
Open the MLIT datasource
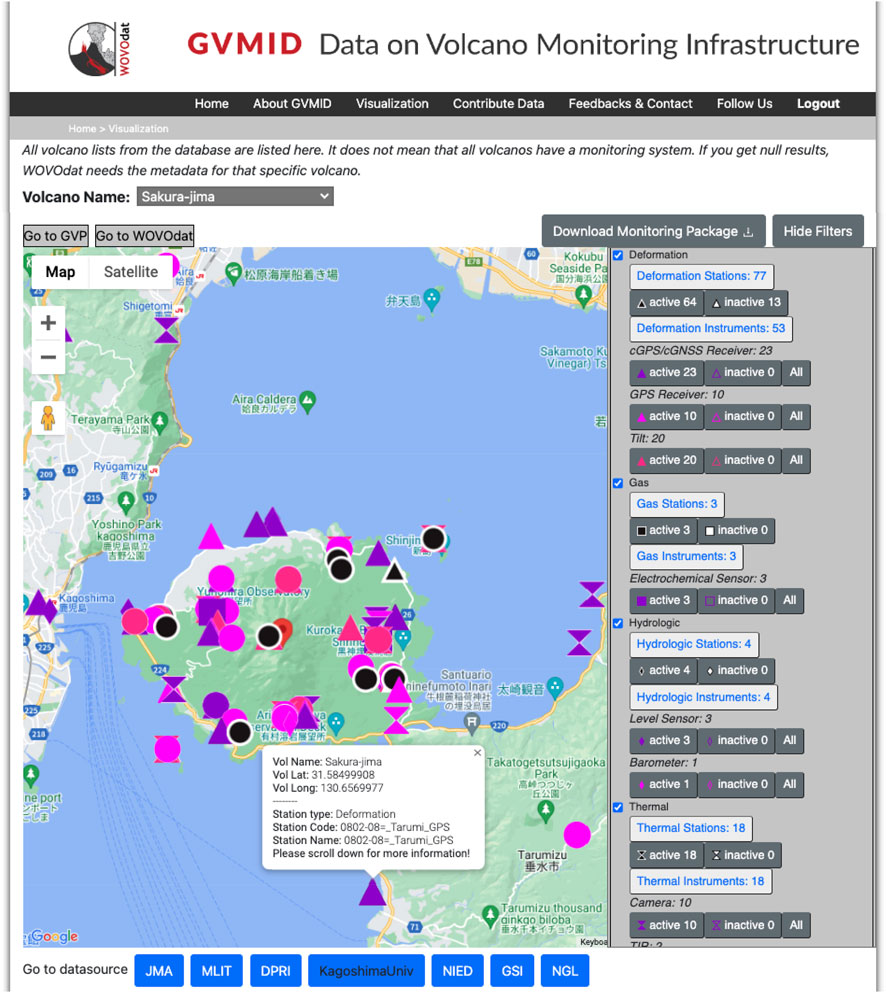[217, 971]
